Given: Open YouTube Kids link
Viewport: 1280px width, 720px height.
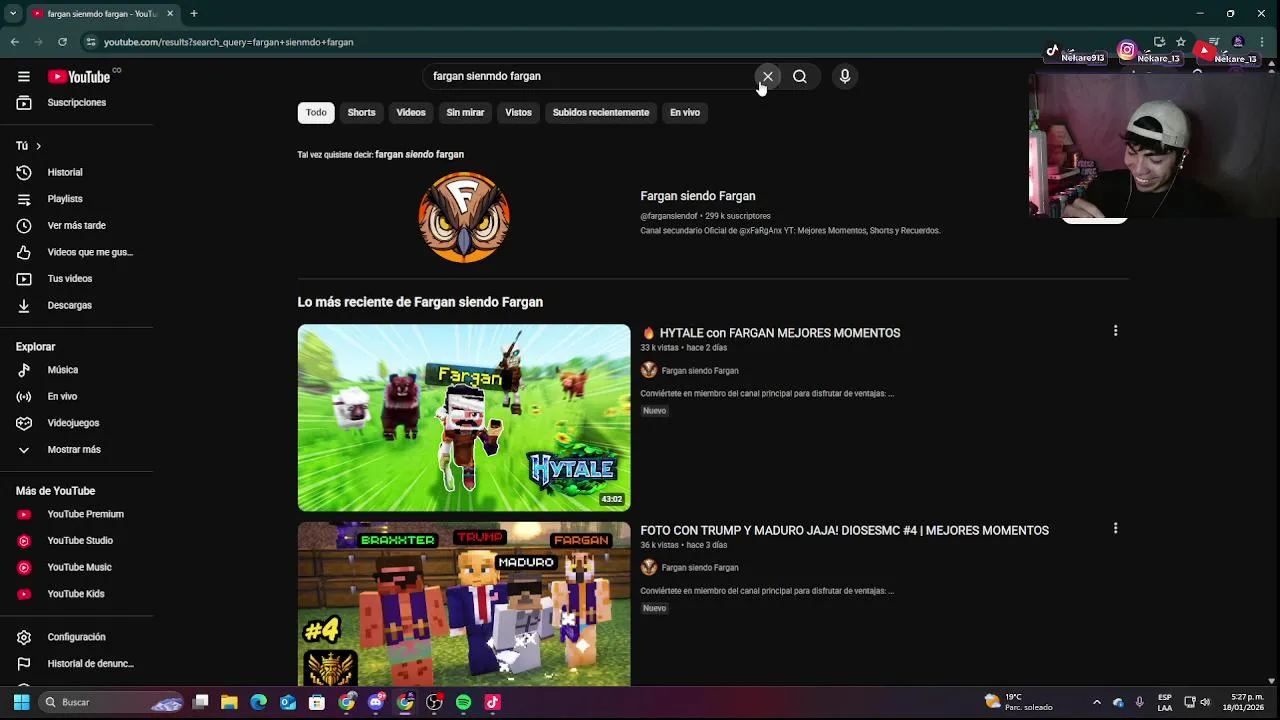Looking at the screenshot, I should tap(76, 594).
